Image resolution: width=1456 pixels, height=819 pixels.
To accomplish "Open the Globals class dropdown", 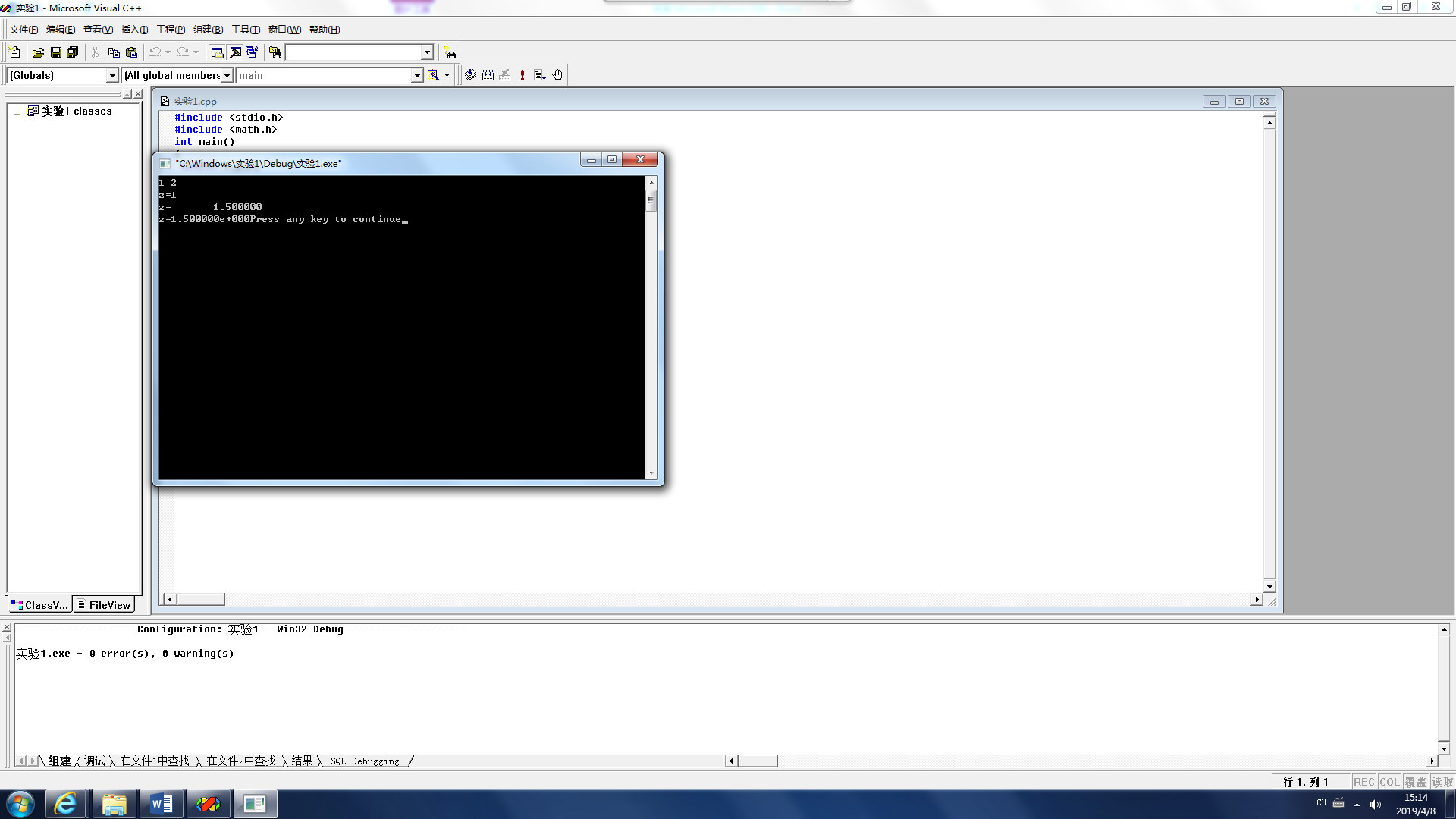I will [112, 75].
